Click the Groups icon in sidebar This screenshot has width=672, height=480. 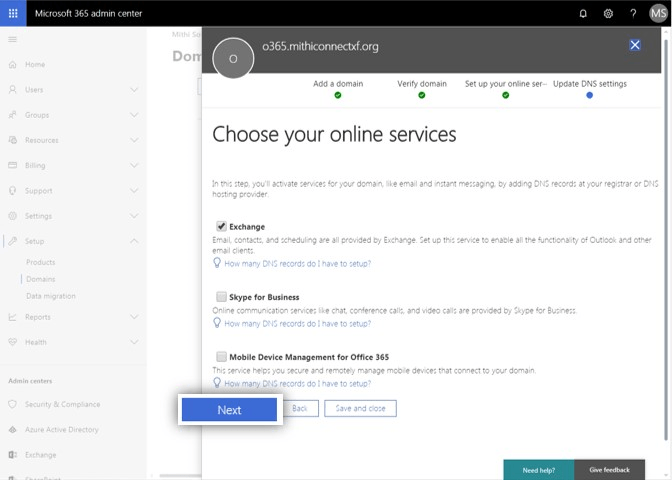(x=12, y=115)
